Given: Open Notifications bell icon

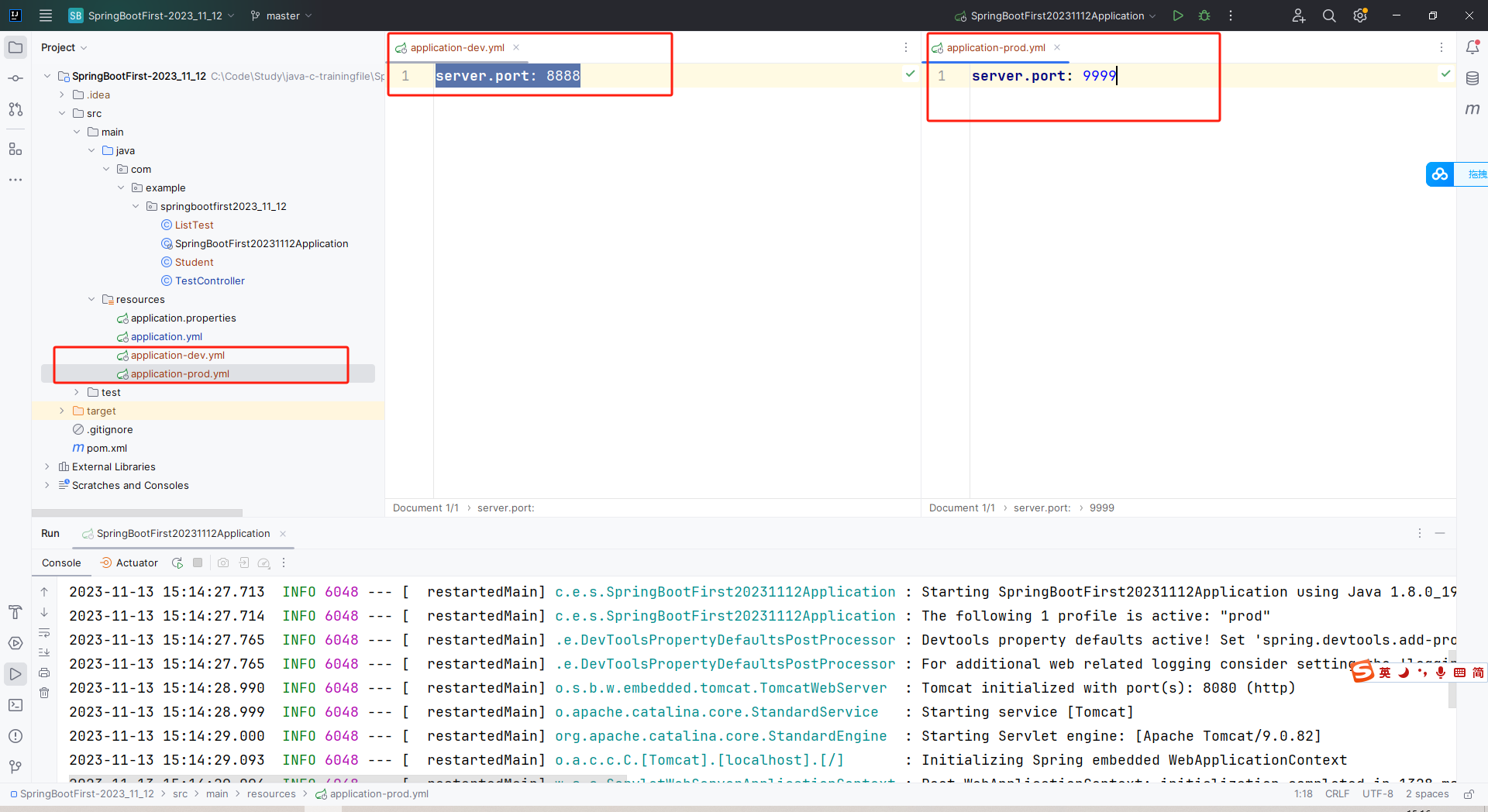Looking at the screenshot, I should point(1472,47).
